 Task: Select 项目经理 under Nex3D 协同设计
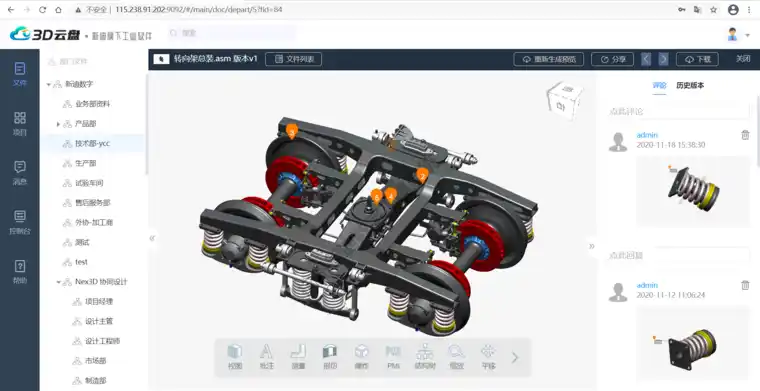(x=99, y=302)
